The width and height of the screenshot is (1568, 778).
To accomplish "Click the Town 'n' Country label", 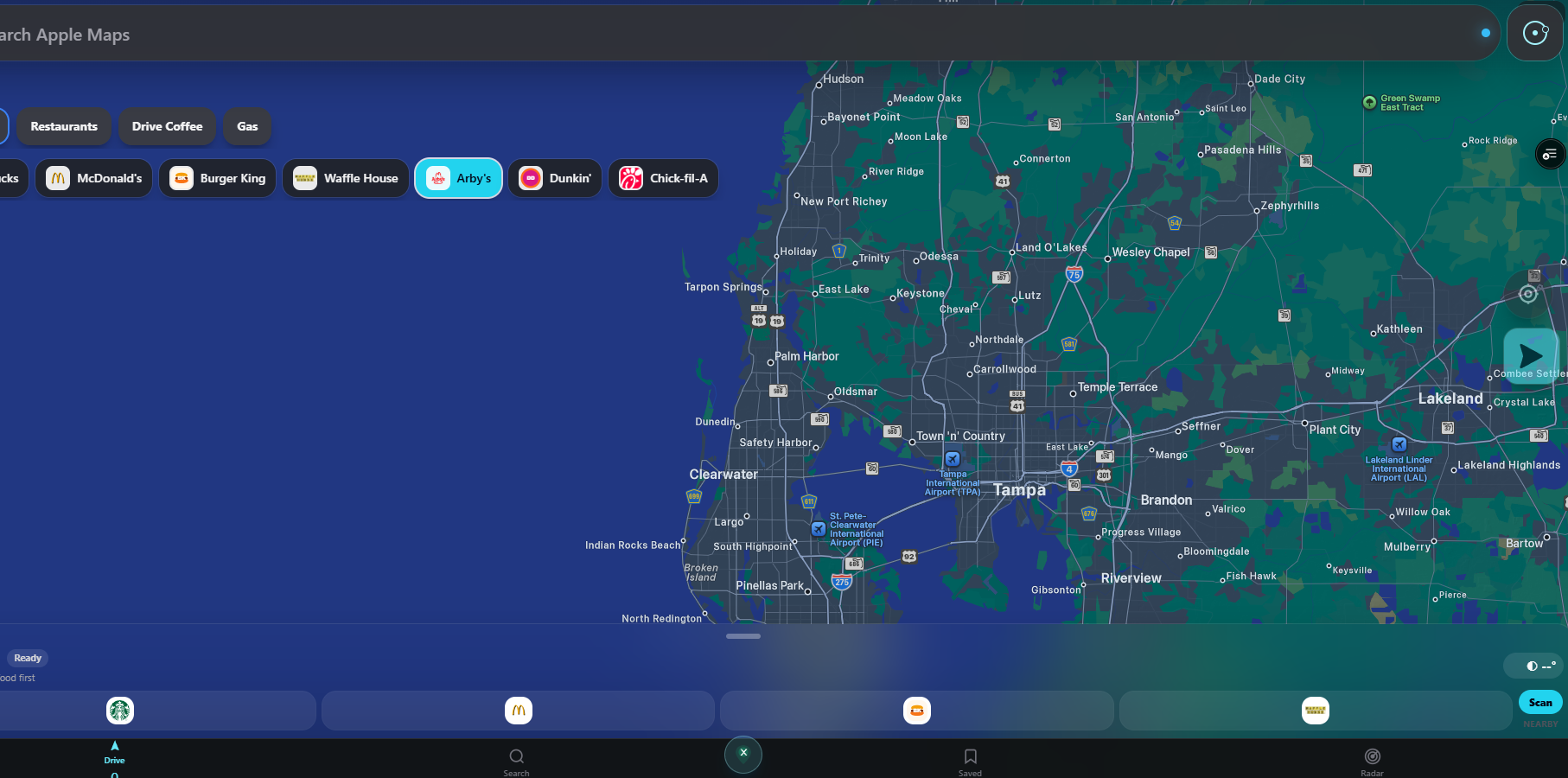I will [960, 437].
